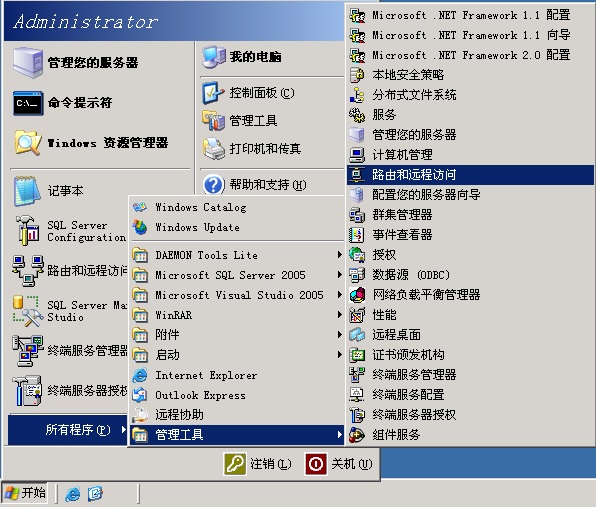The width and height of the screenshot is (596, 507).
Task: Expand the DAEMON Tools Lite submenu
Action: pyautogui.click(x=237, y=255)
